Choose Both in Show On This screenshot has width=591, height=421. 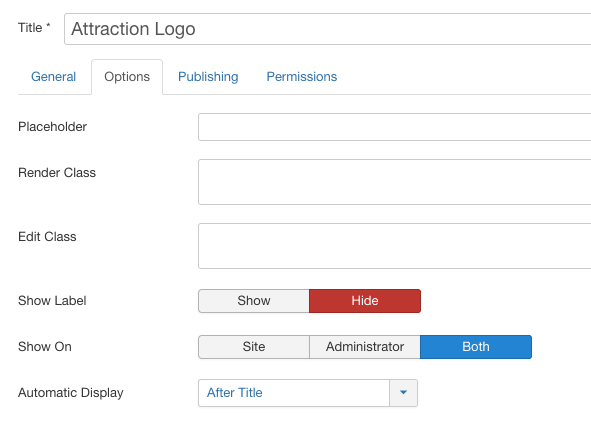476,347
